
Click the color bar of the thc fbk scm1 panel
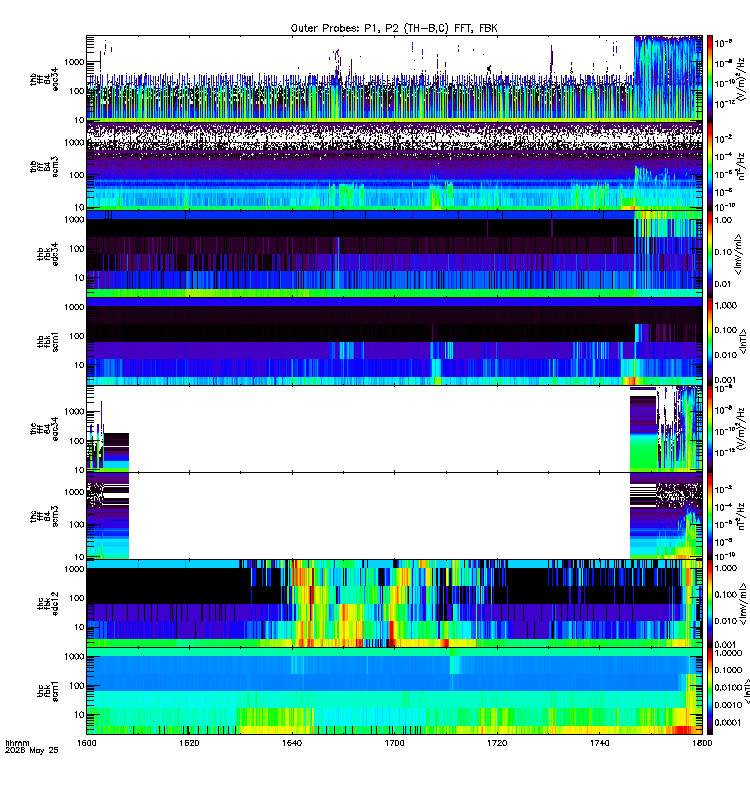(x=710, y=691)
